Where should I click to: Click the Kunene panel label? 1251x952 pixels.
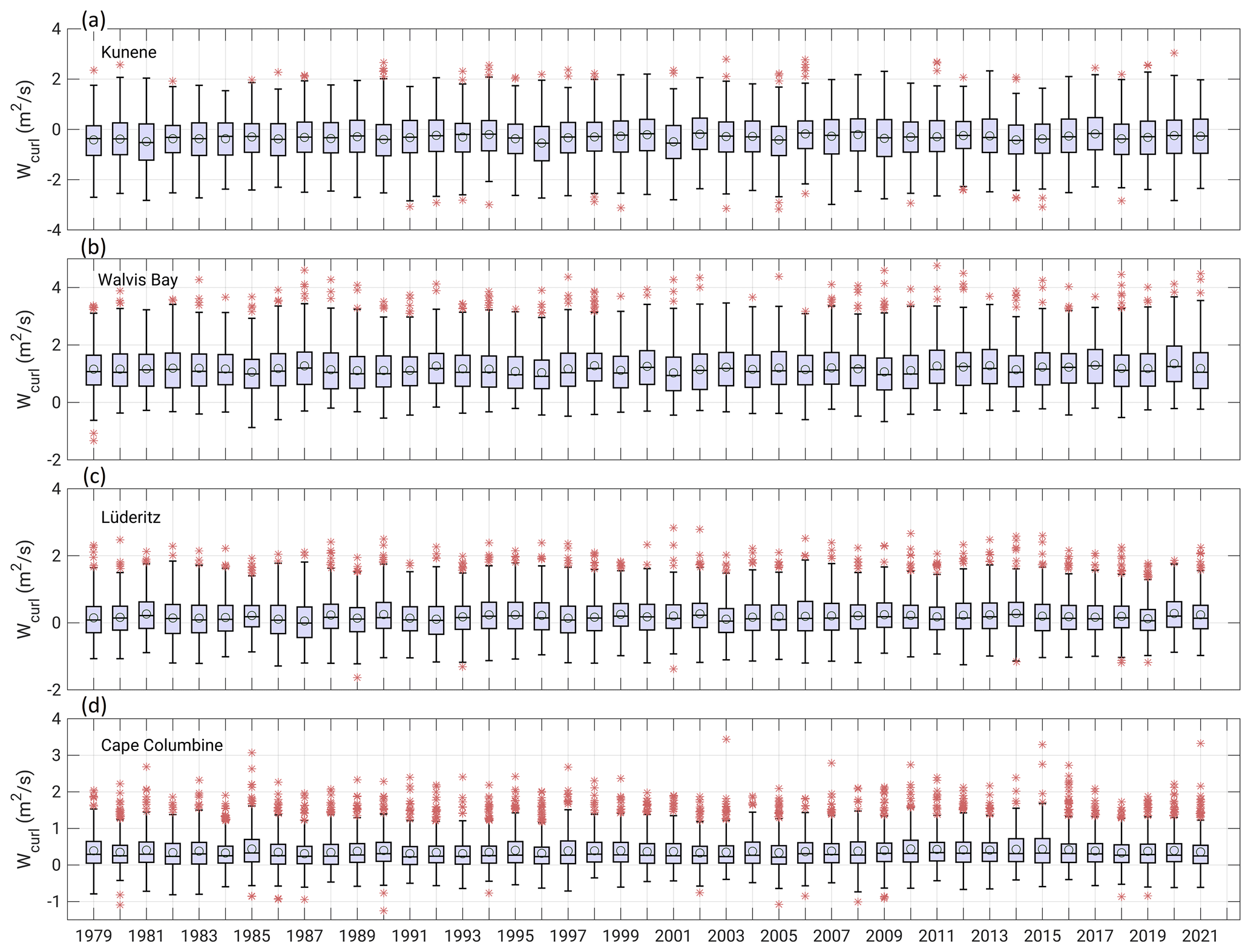tap(128, 52)
